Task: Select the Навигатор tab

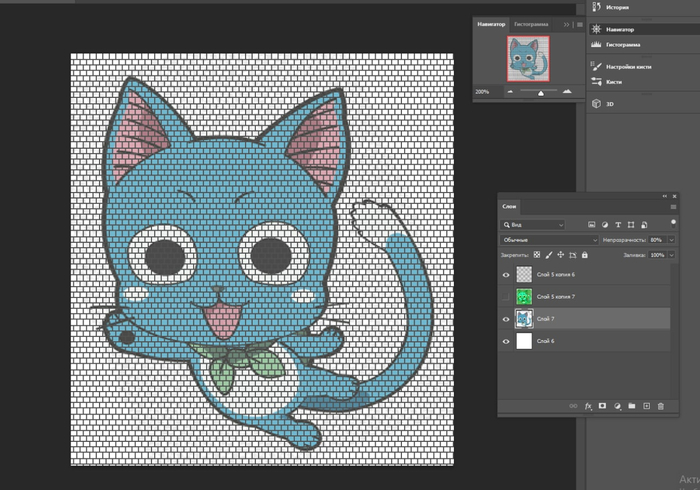Action: [491, 23]
